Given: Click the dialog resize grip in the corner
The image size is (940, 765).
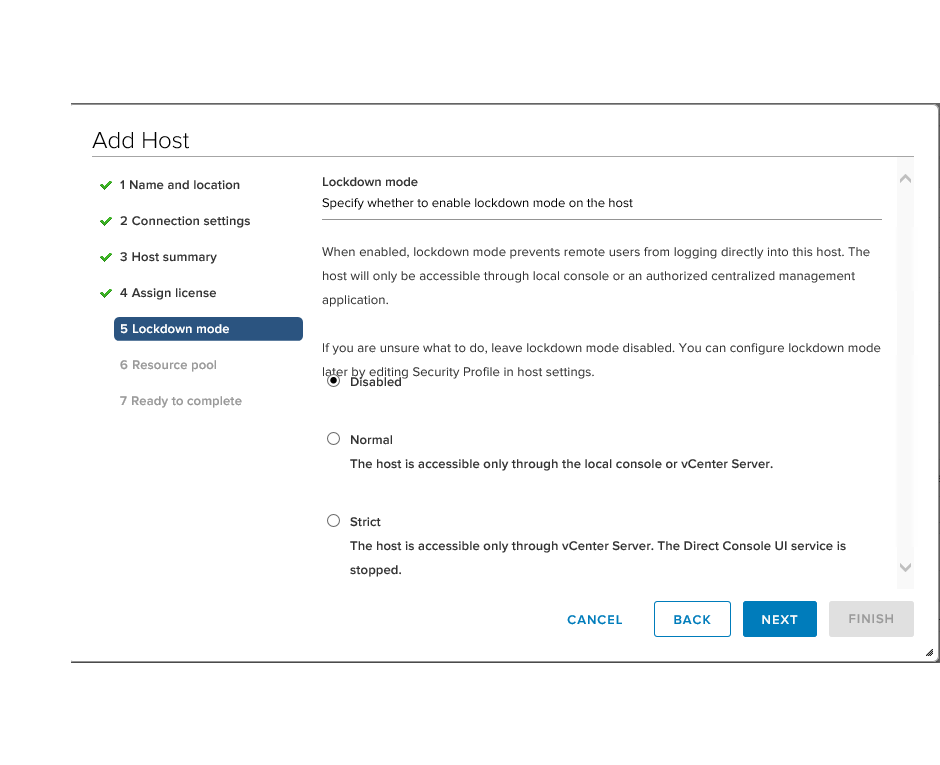Looking at the screenshot, I should (x=929, y=652).
